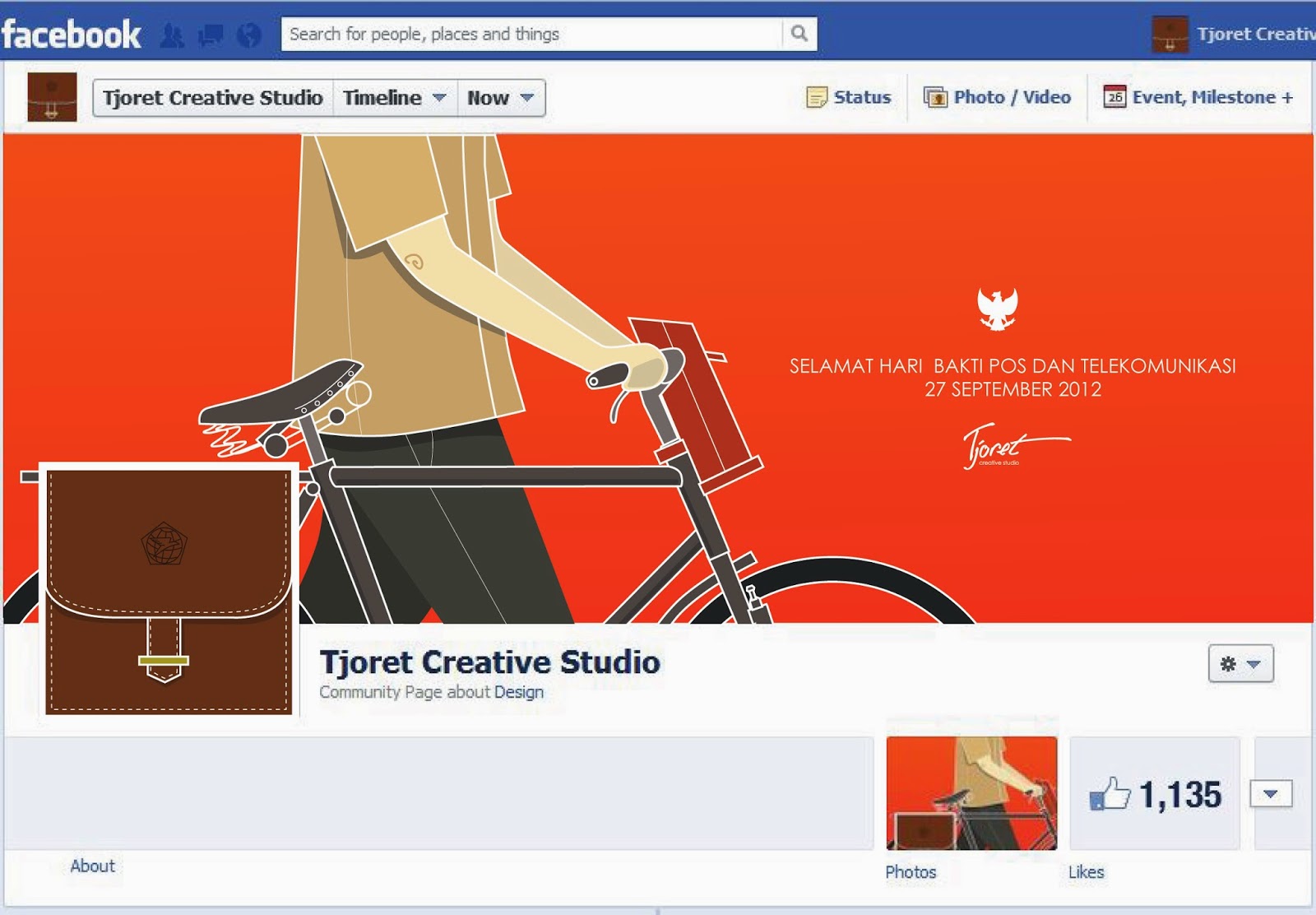Image resolution: width=1316 pixels, height=915 pixels.
Task: Open friend requests icon
Action: (x=172, y=35)
